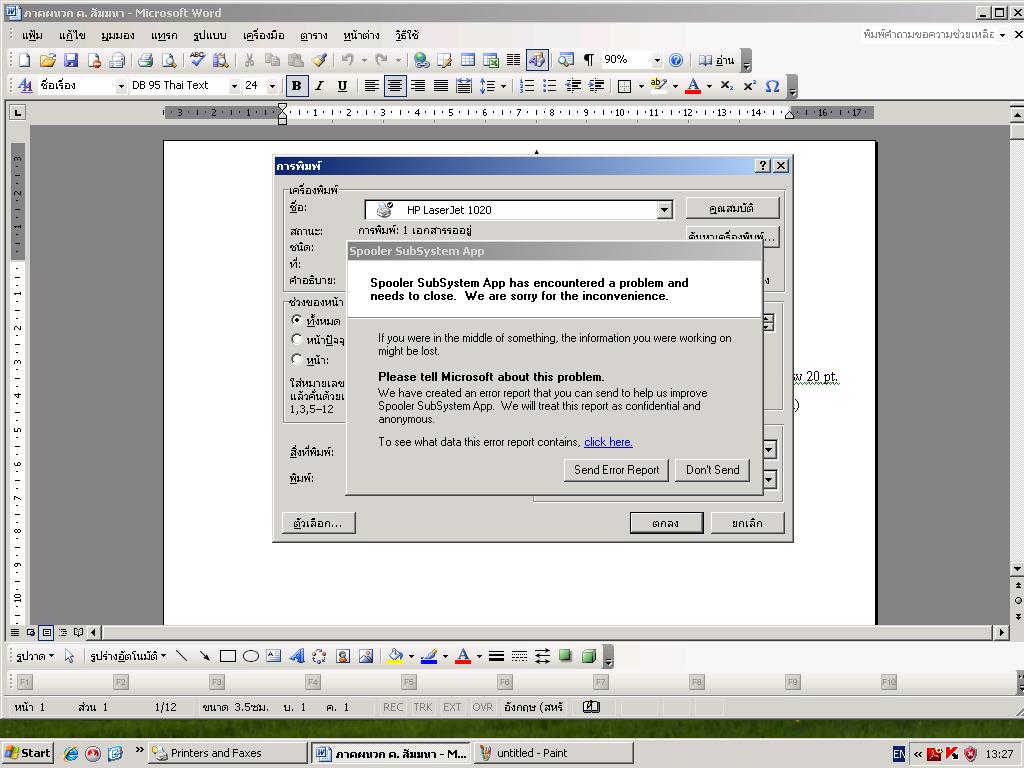Open the zoom 90% dropdown

point(656,60)
